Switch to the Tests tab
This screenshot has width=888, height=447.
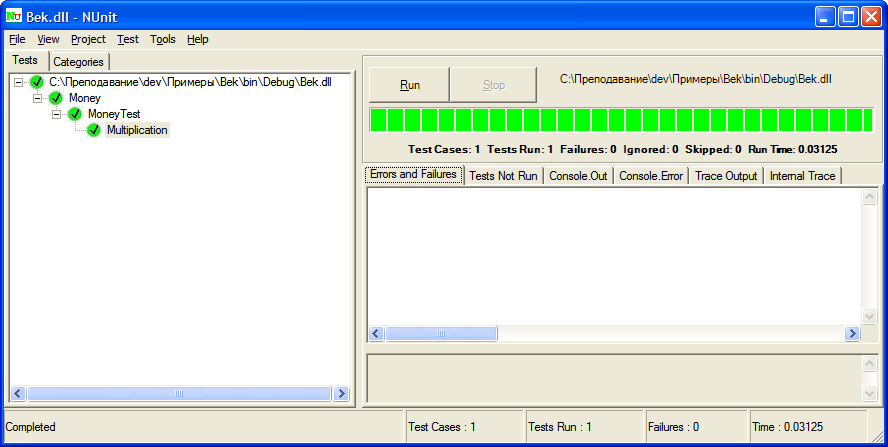[x=25, y=60]
